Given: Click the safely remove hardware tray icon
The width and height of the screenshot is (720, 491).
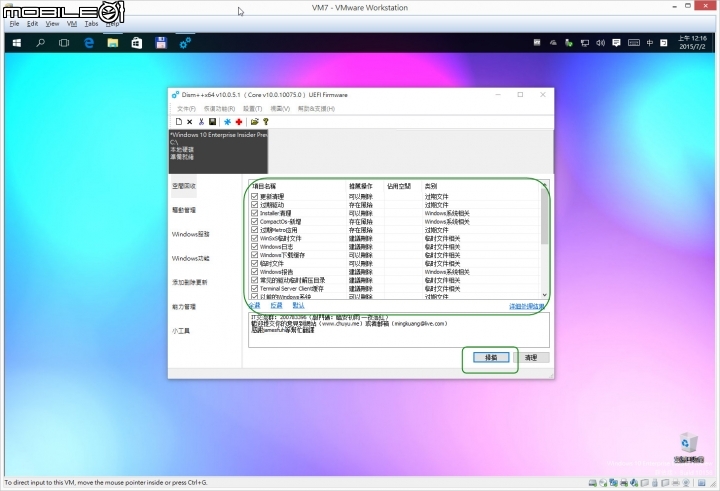Looking at the screenshot, I should click(568, 43).
